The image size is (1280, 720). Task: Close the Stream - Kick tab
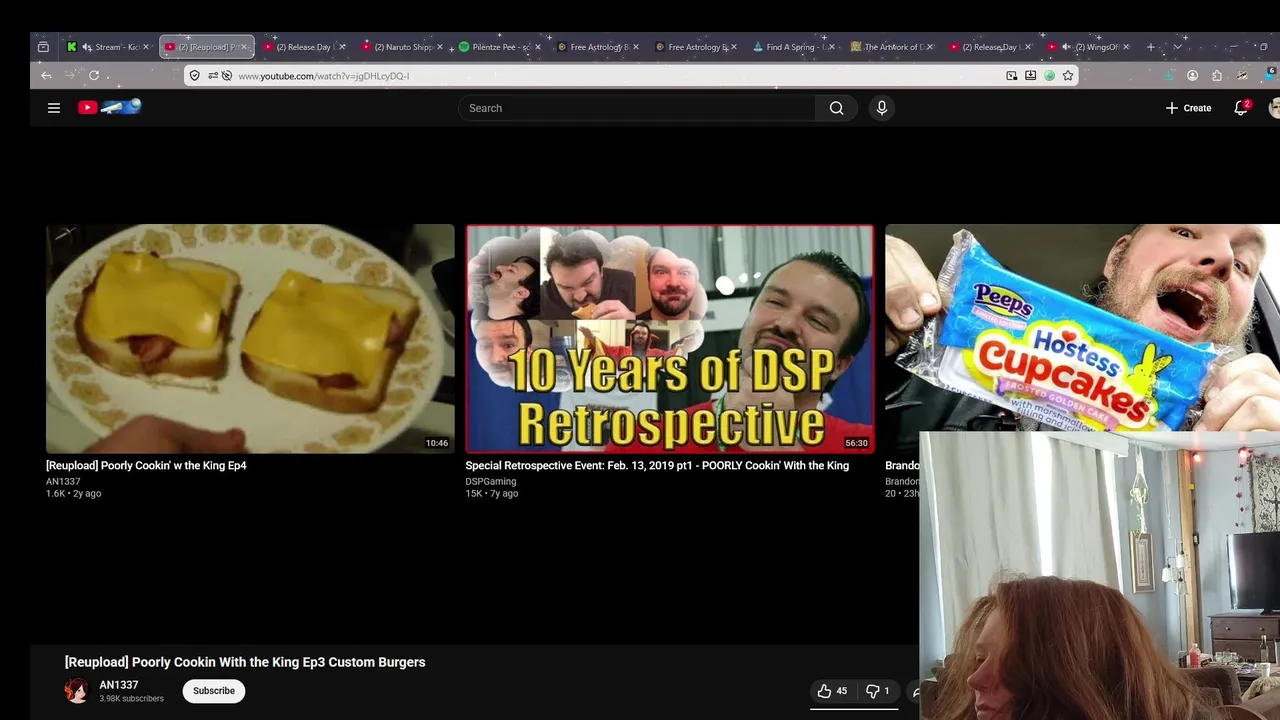[x=146, y=47]
